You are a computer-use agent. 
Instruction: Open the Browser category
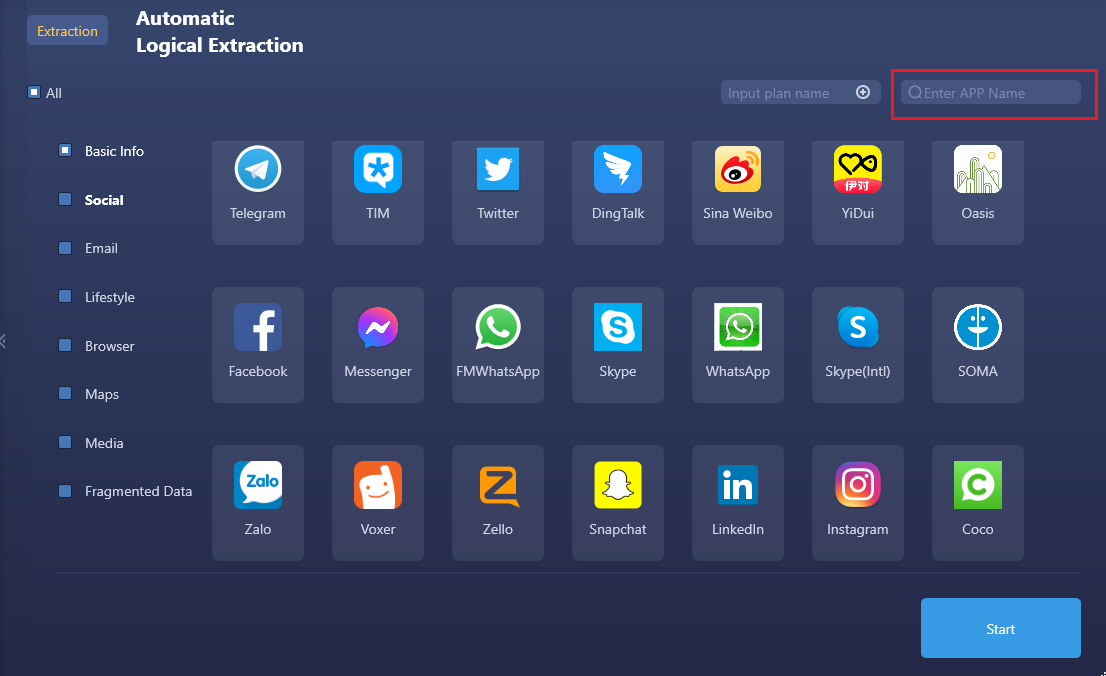(x=109, y=346)
